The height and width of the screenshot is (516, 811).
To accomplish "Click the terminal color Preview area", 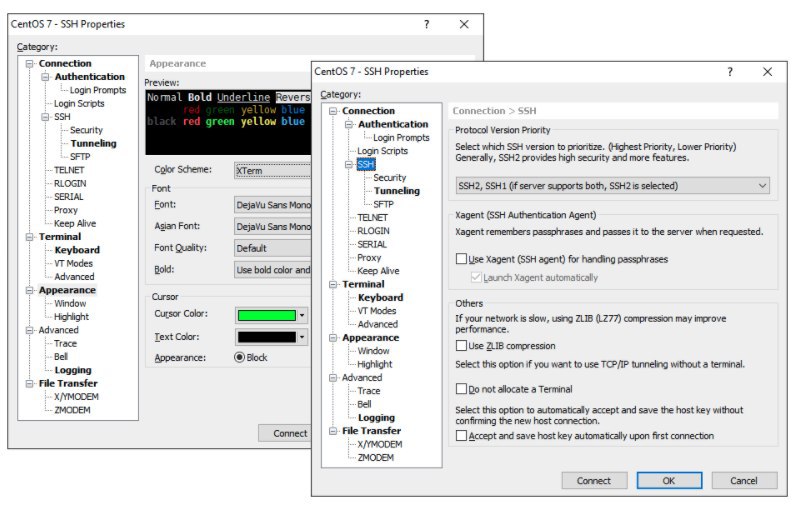I will pyautogui.click(x=228, y=123).
